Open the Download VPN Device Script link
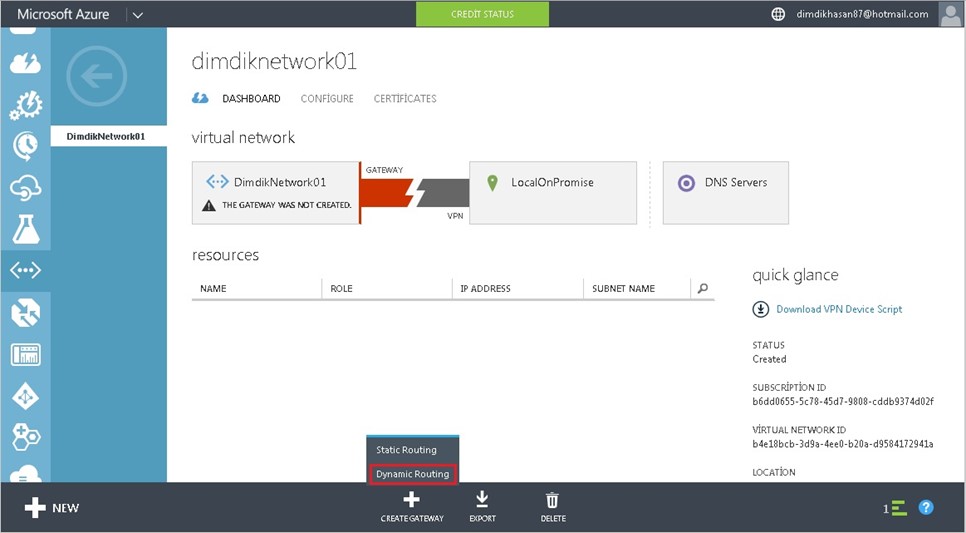Screen dimensions: 966x533 [838, 309]
